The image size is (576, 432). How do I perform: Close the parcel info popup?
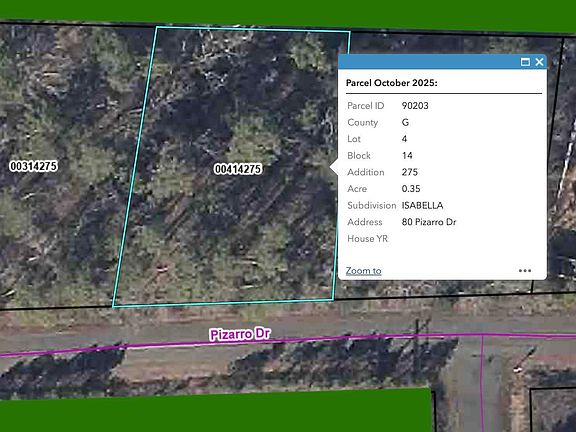(x=539, y=62)
